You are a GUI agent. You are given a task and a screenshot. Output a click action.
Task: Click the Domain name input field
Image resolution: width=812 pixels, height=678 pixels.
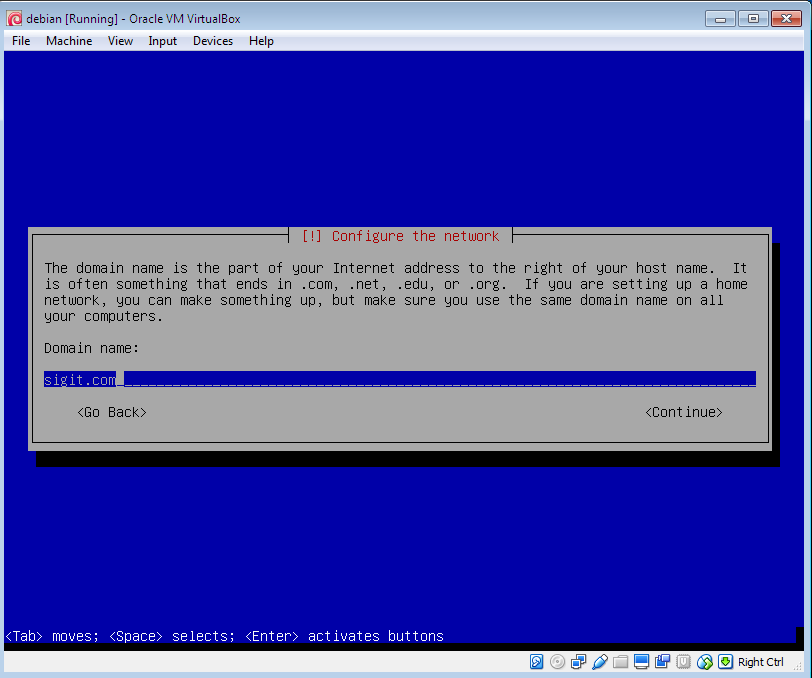tap(400, 379)
